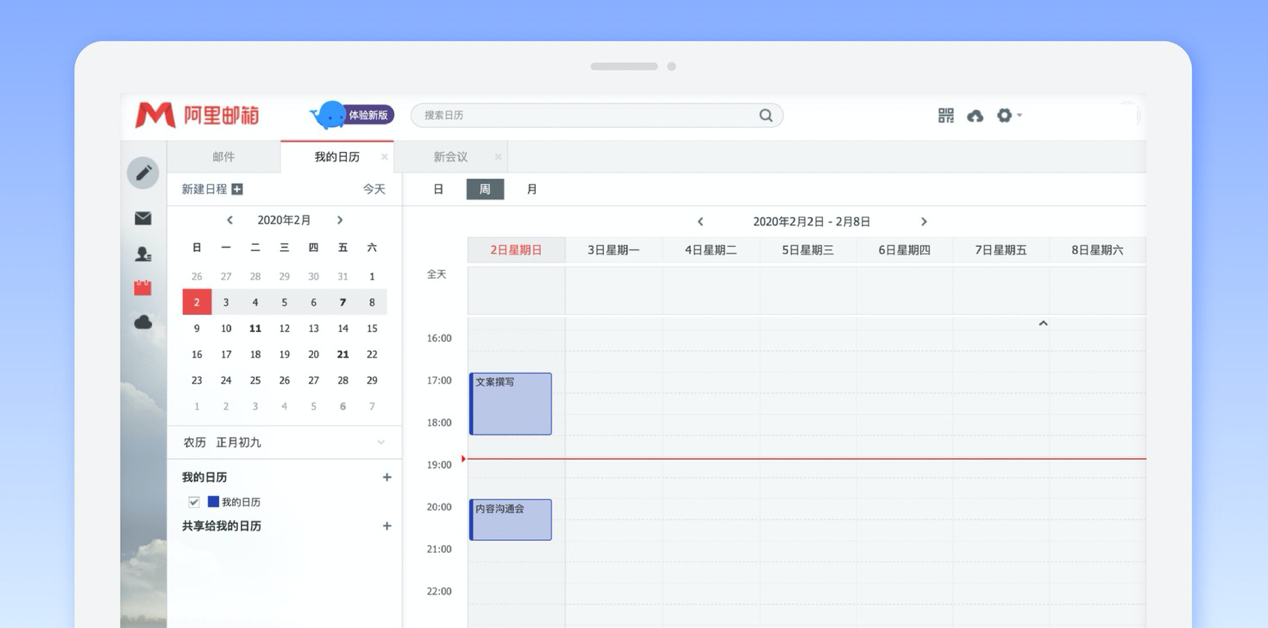
Task: Click the QR code icon in header
Action: click(946, 116)
